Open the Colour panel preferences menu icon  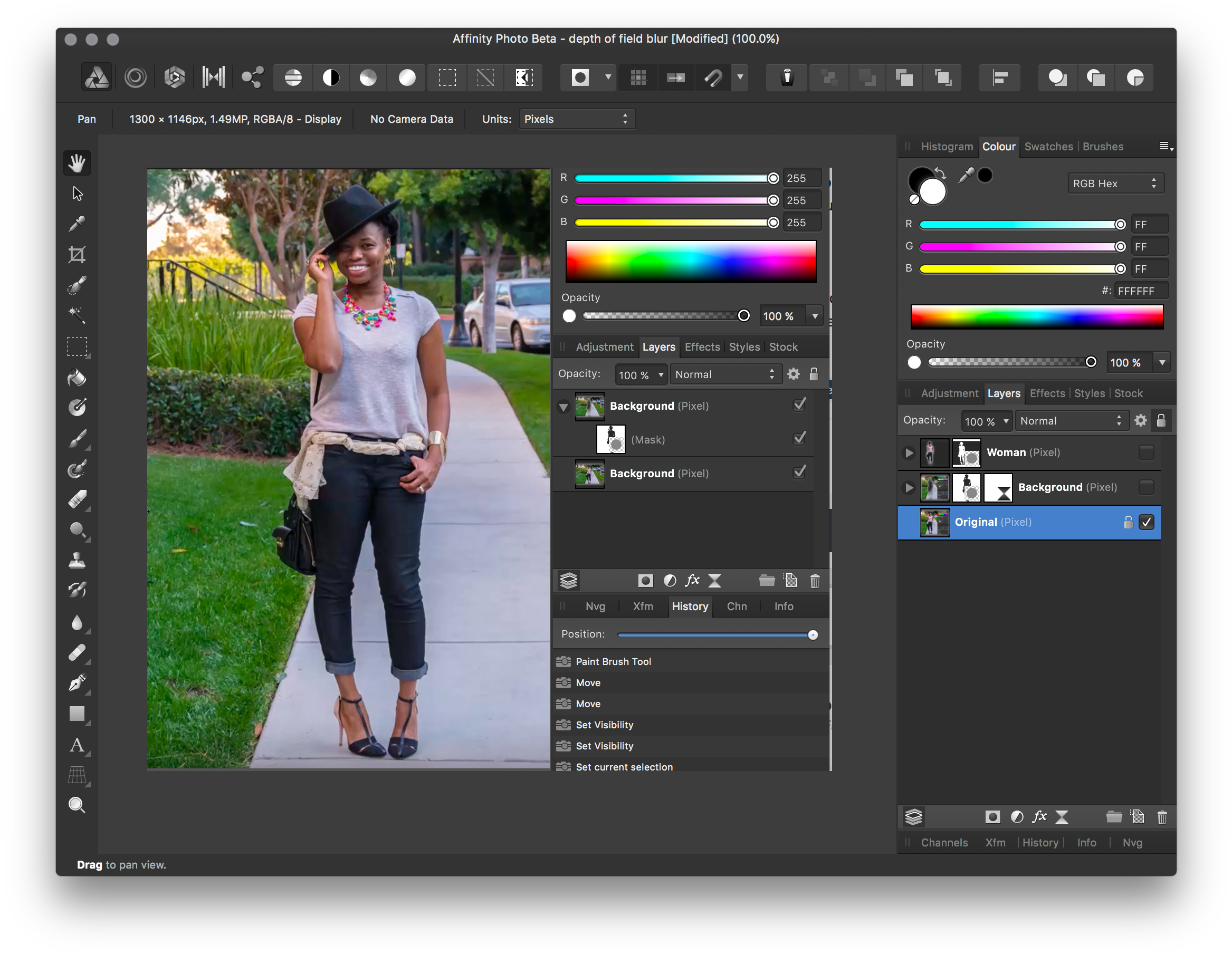click(x=1166, y=147)
